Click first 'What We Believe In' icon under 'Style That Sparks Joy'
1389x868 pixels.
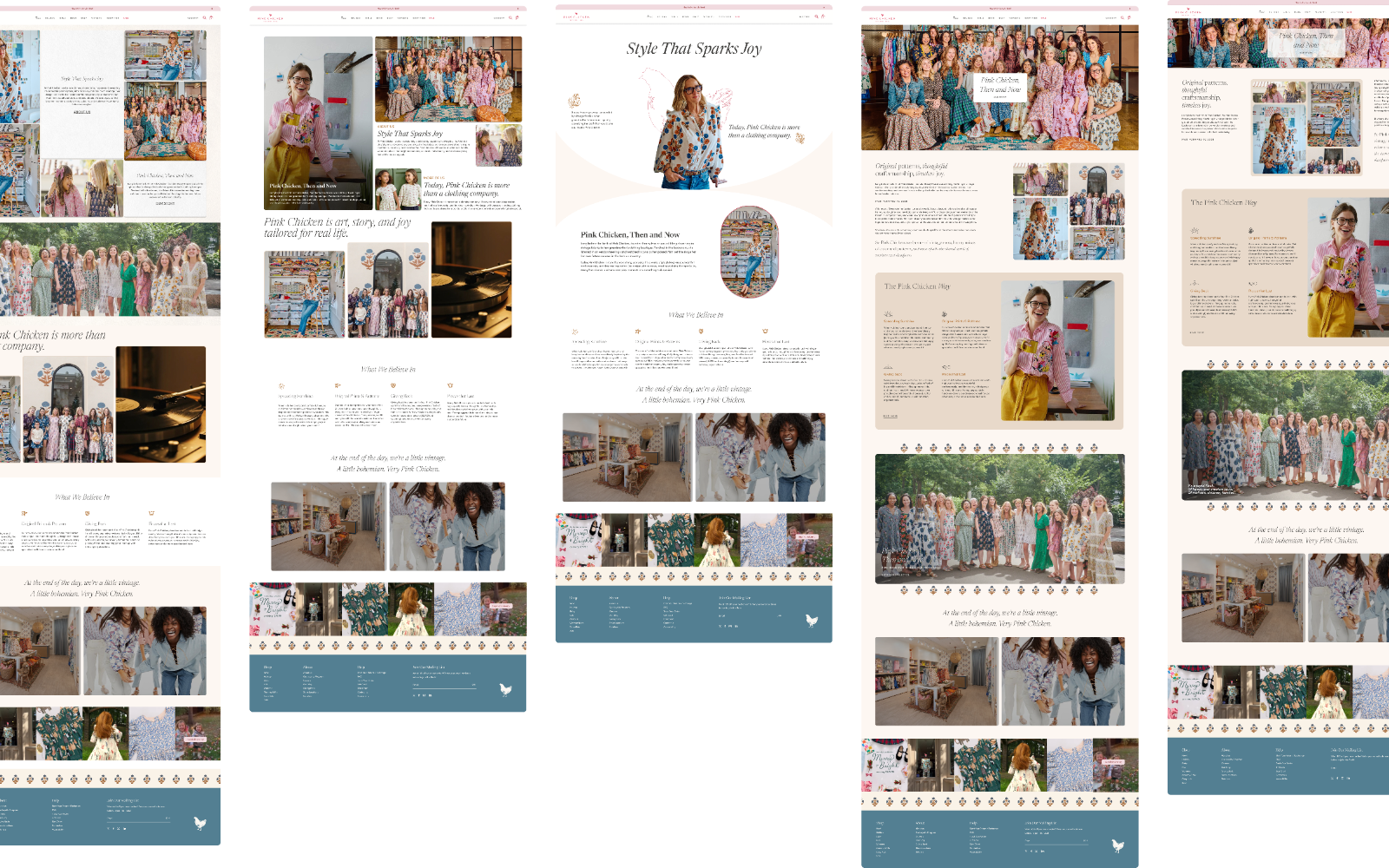click(x=575, y=332)
